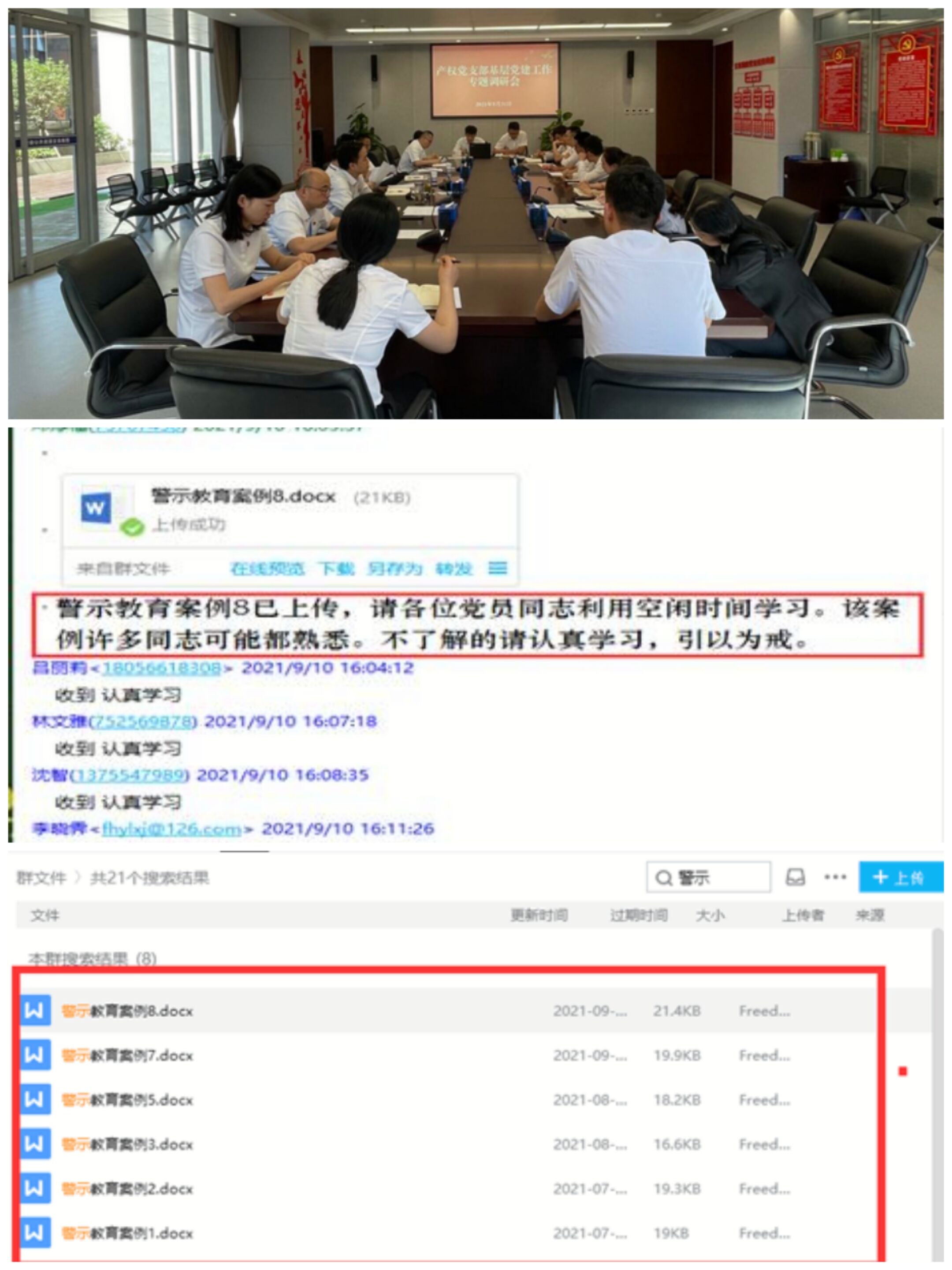Click the 在线预览 link
This screenshot has height=1270, width=952.
coord(267,568)
